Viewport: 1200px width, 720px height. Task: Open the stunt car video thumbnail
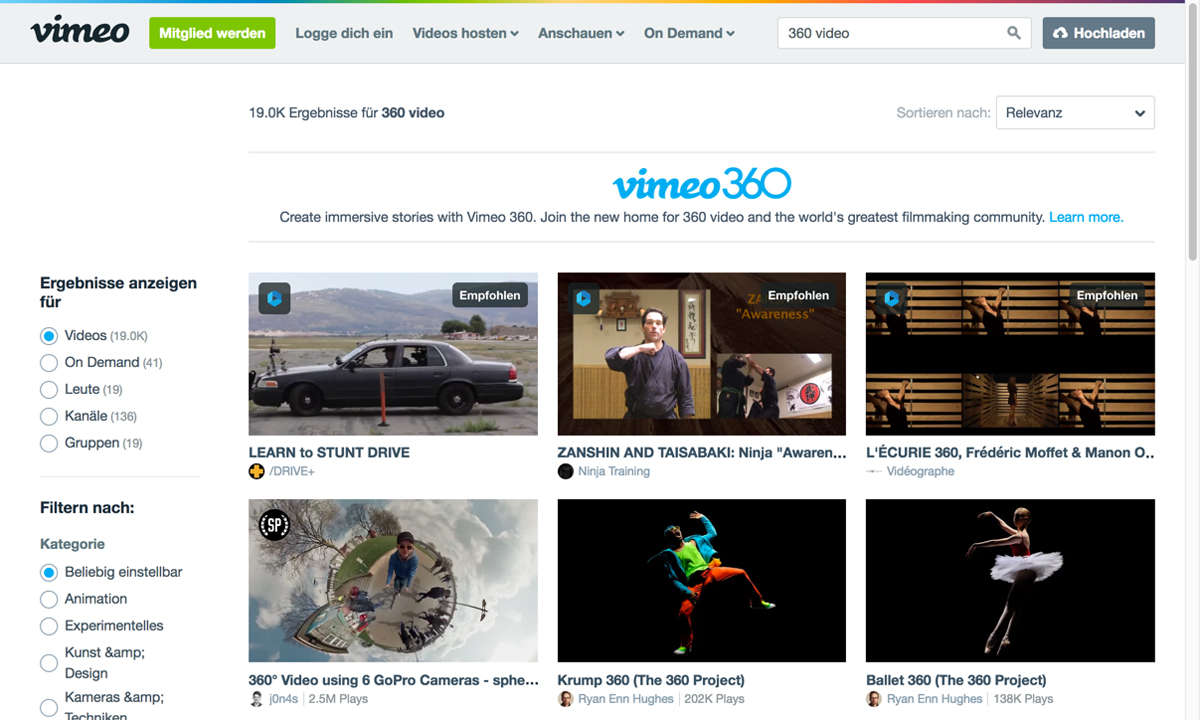pos(393,354)
